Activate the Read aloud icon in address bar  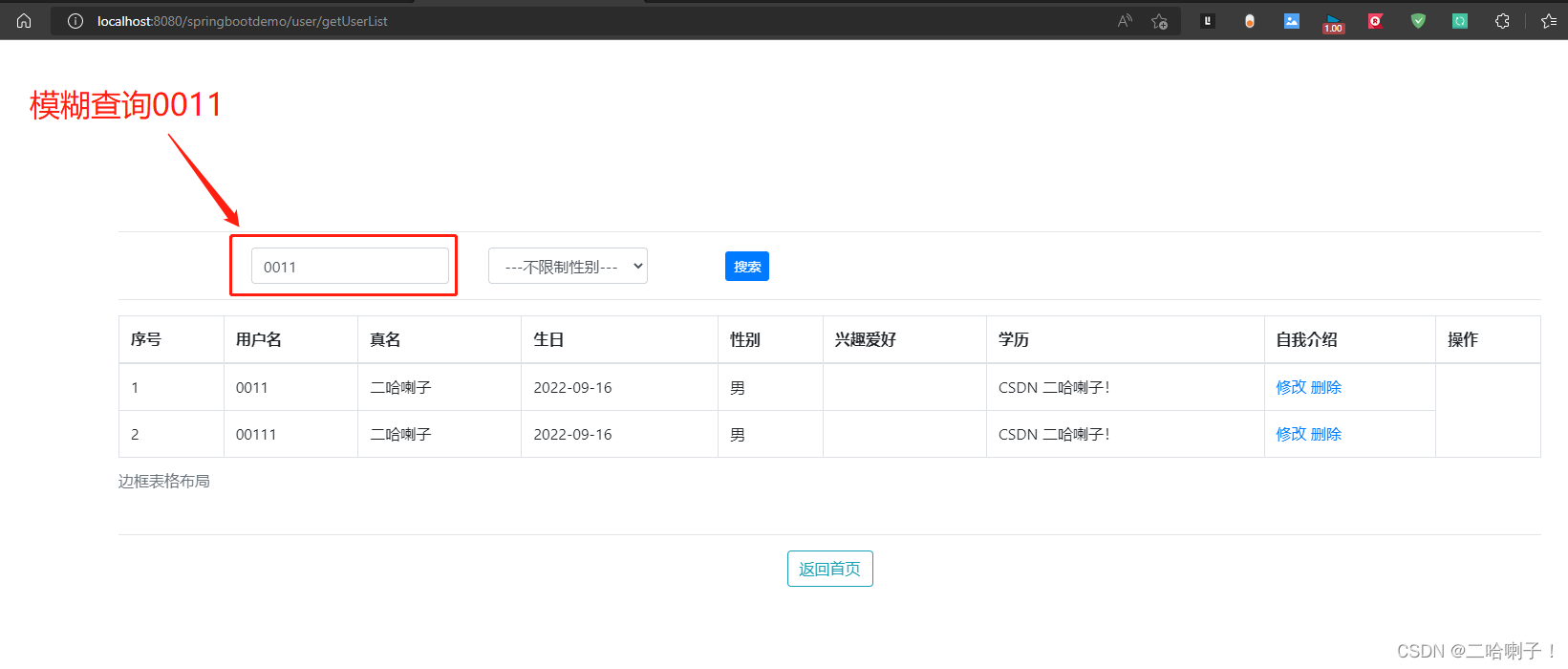[x=1126, y=21]
